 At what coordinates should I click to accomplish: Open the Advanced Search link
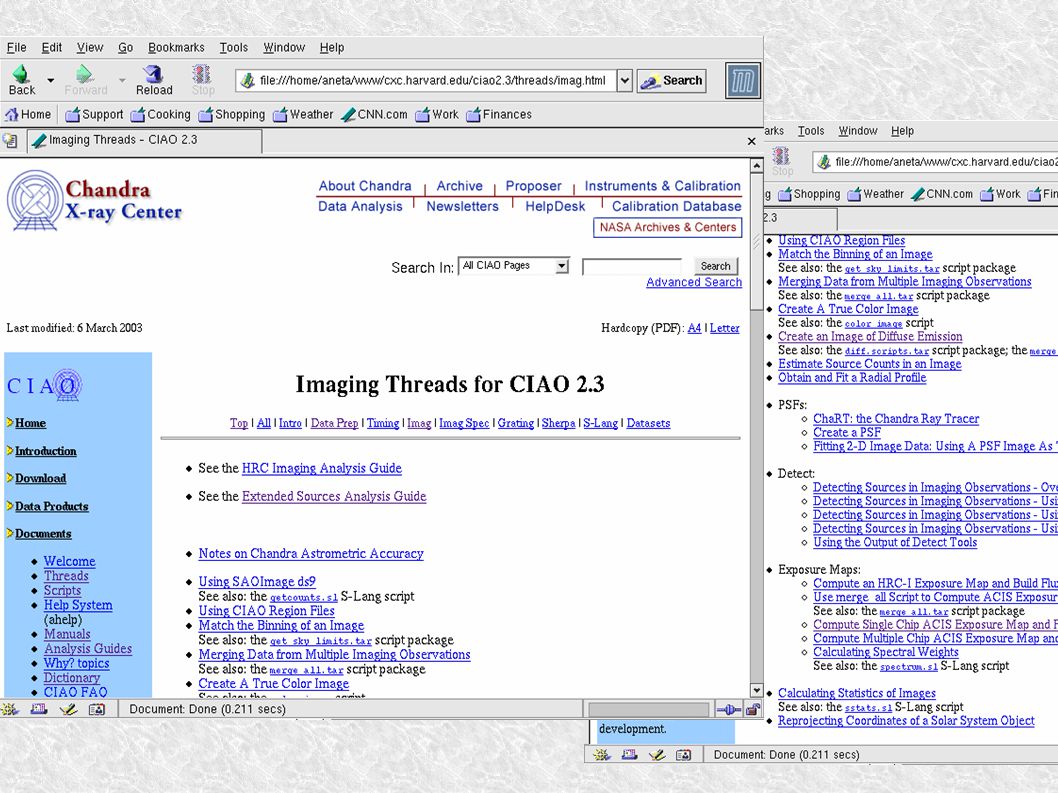(694, 282)
